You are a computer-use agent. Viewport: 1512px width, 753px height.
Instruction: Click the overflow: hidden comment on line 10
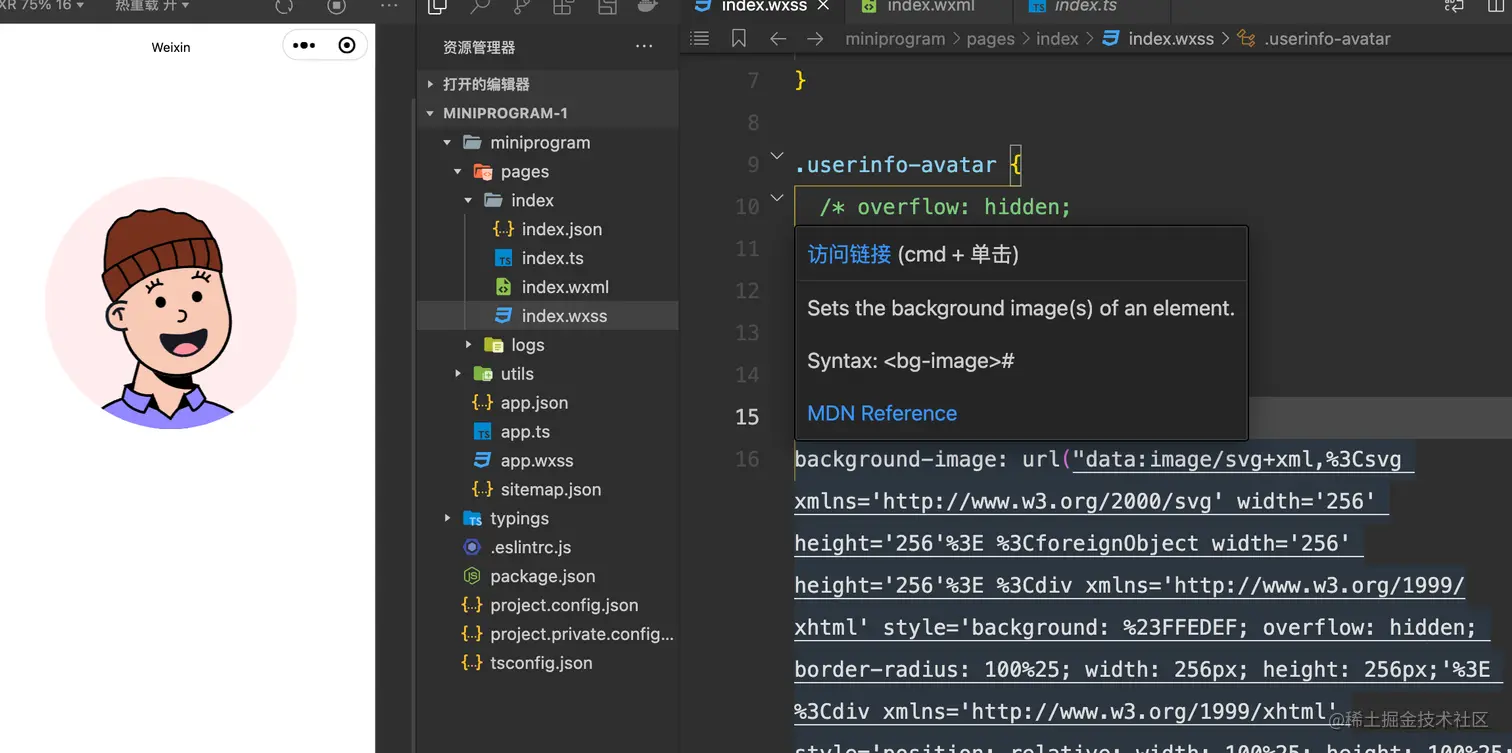944,207
